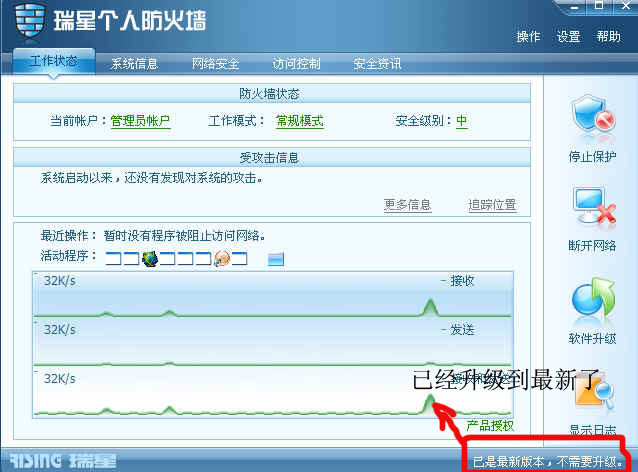Click the 防火墙状态 section header
This screenshot has width=638, height=472.
pos(272,94)
